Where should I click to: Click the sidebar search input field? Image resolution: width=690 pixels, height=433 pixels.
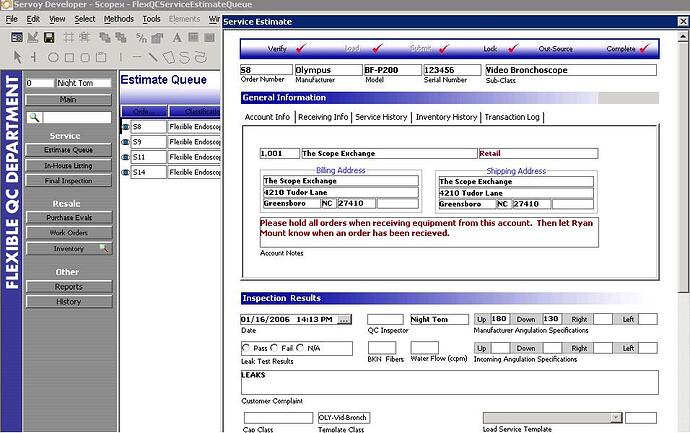coord(77,117)
